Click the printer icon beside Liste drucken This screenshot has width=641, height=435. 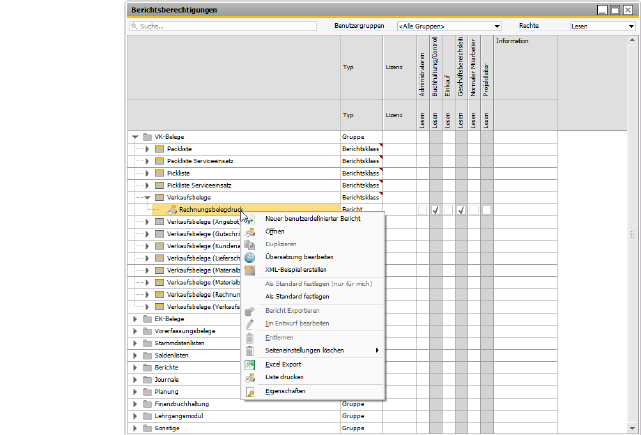tap(249, 377)
